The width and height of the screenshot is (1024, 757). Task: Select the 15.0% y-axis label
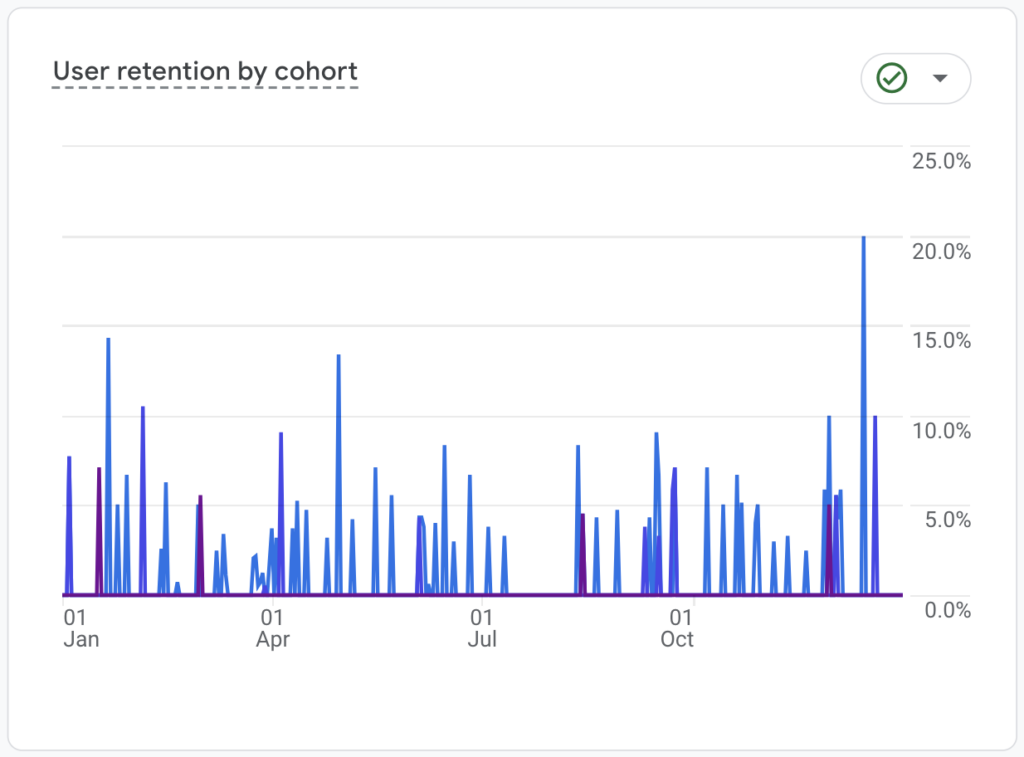pyautogui.click(x=941, y=340)
